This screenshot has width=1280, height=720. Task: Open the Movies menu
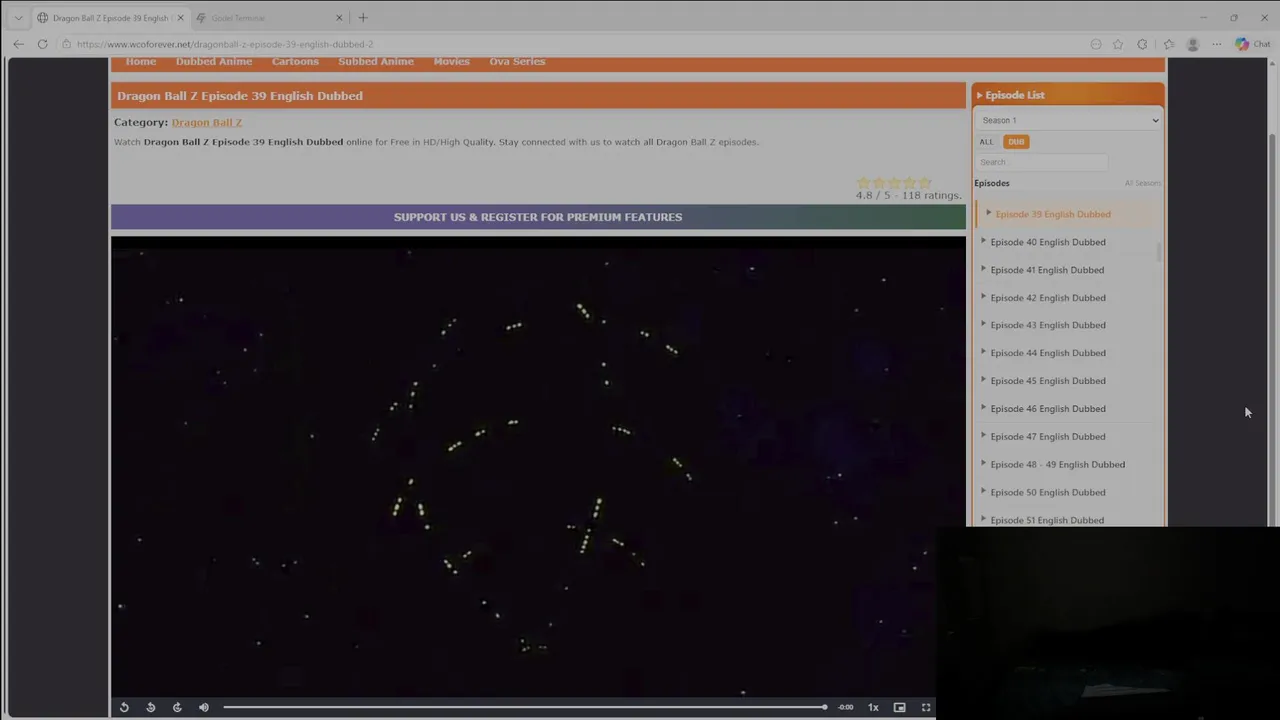tap(451, 61)
